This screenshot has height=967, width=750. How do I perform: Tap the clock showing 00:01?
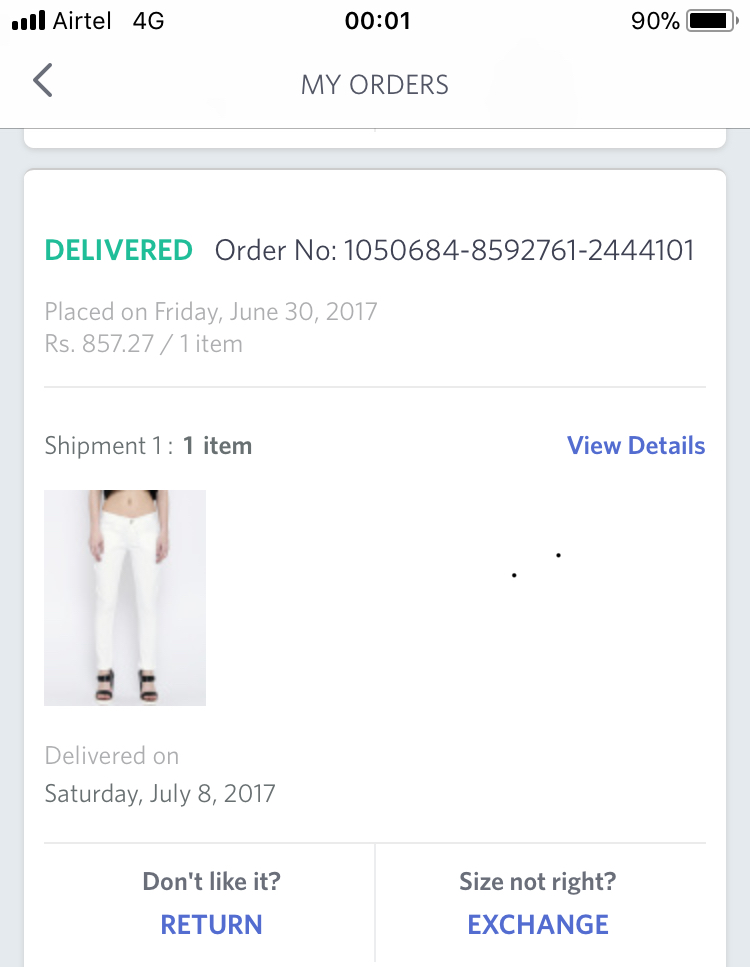[377, 21]
